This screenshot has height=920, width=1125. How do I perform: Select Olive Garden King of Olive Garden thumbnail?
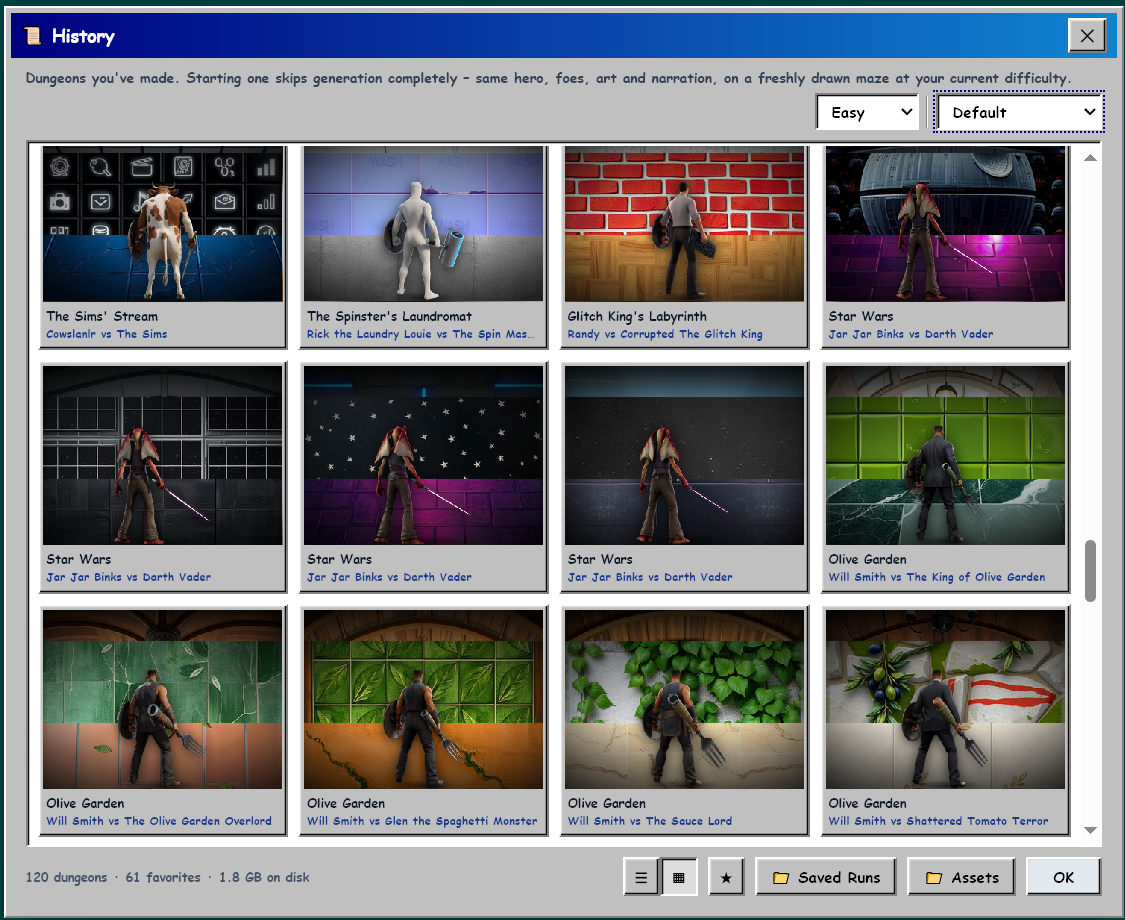point(945,455)
